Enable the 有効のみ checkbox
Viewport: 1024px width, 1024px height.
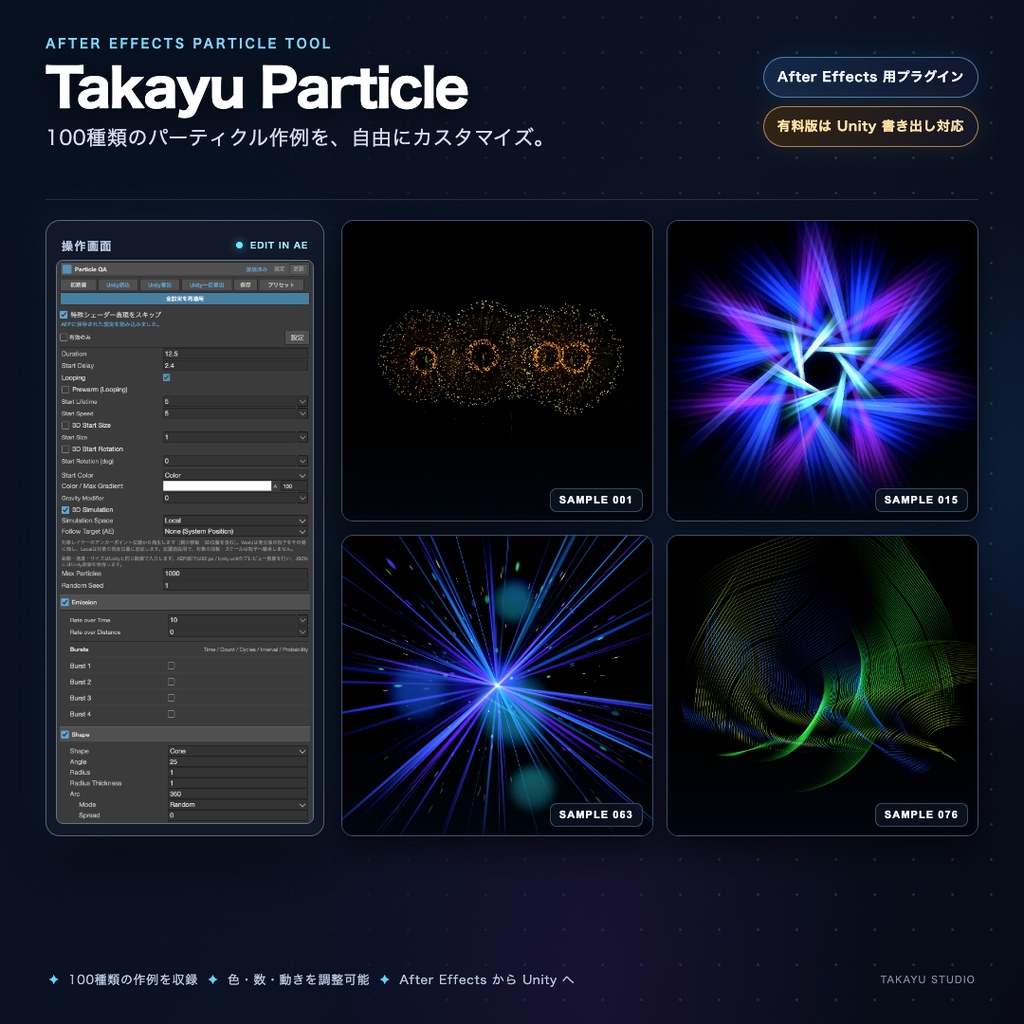(x=64, y=338)
